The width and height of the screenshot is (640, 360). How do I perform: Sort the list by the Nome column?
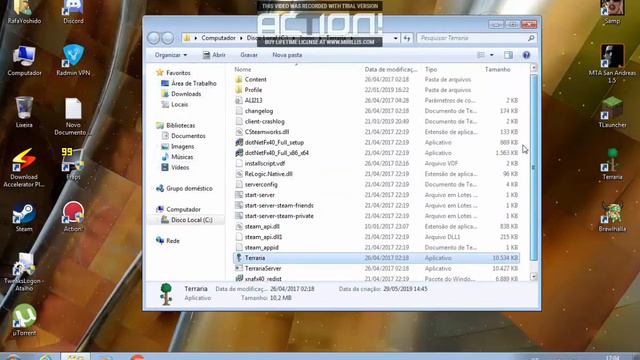tap(242, 69)
